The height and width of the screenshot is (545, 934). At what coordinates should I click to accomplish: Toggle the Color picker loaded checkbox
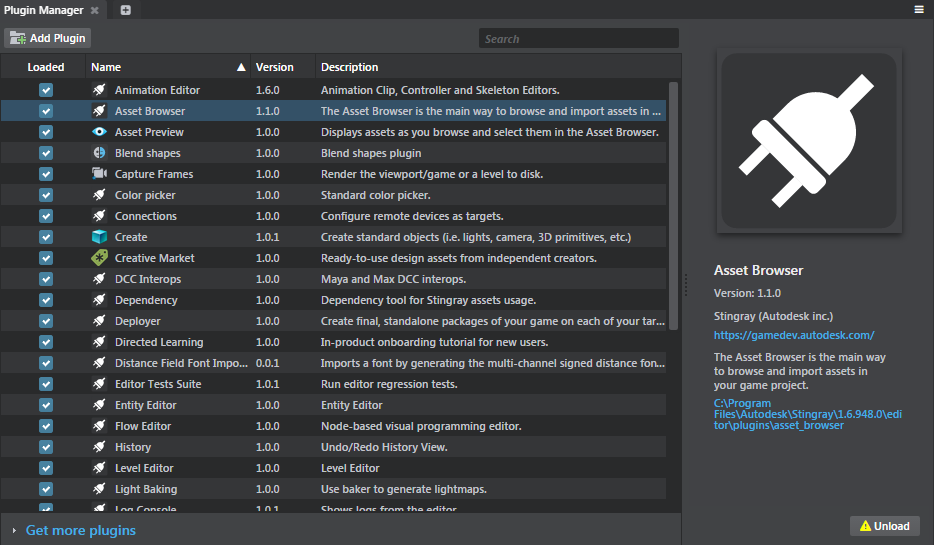(46, 195)
